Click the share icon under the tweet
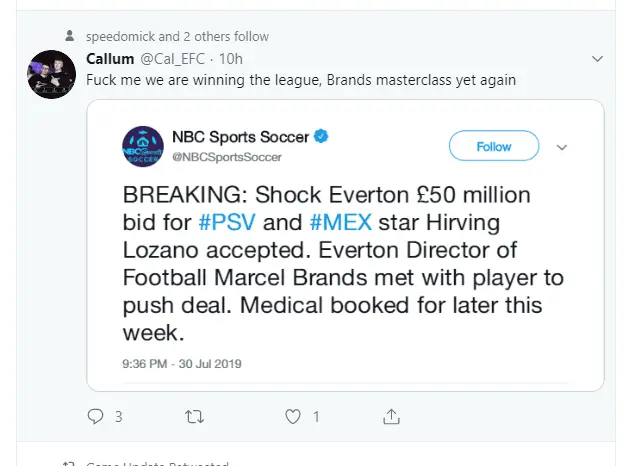This screenshot has height=466, width=632. click(x=392, y=416)
